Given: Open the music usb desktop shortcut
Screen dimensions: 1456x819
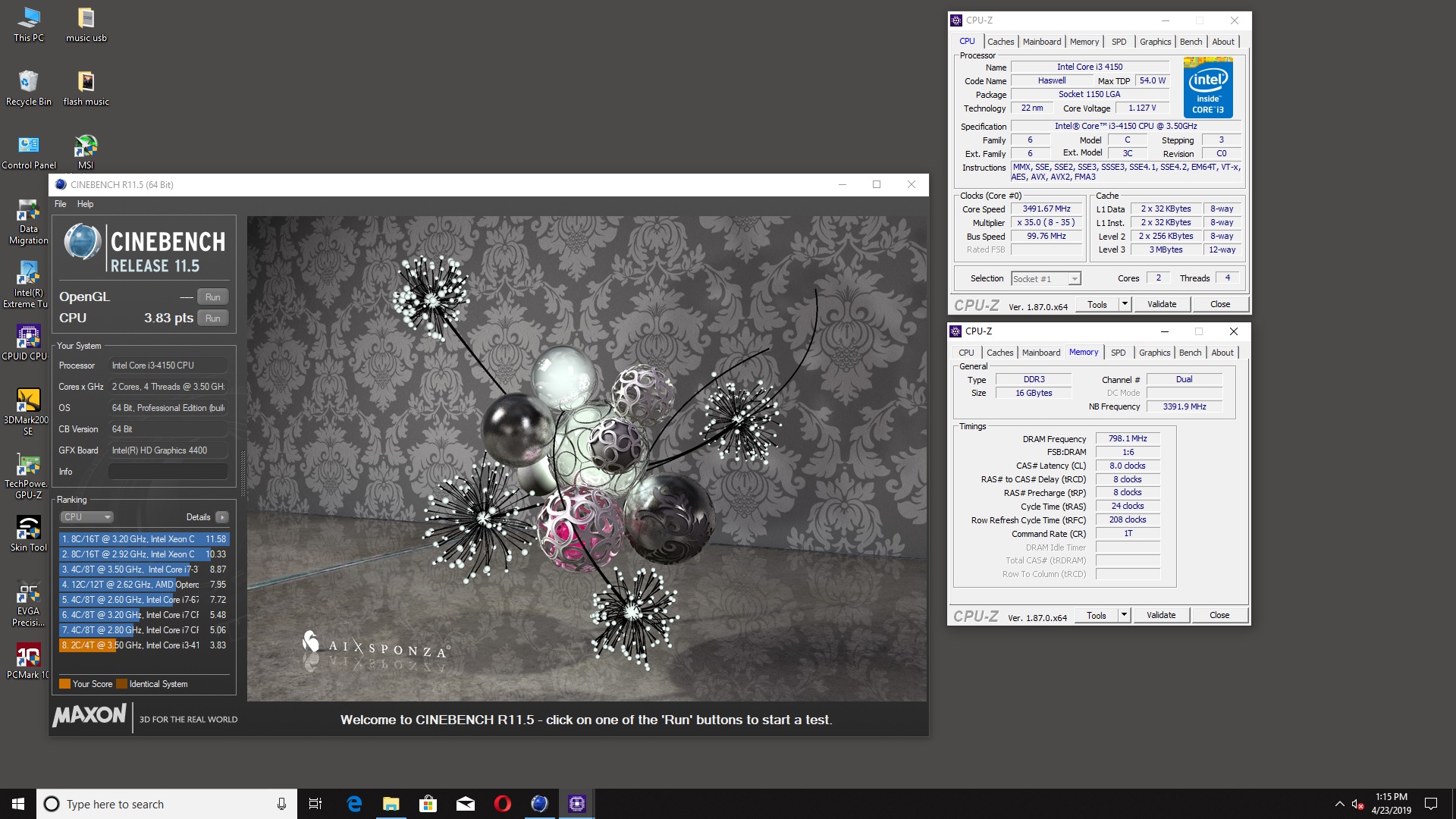Looking at the screenshot, I should click(x=86, y=24).
